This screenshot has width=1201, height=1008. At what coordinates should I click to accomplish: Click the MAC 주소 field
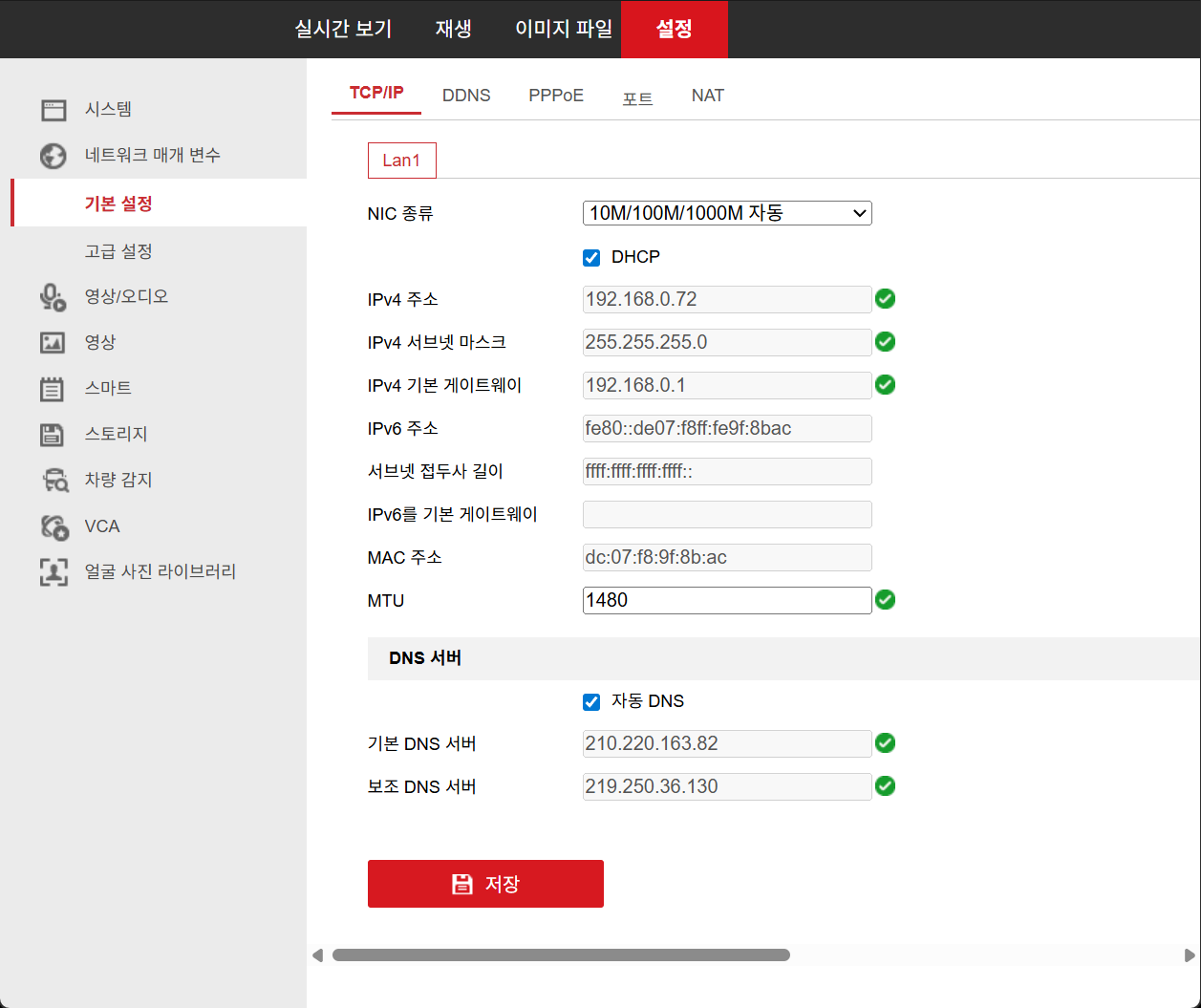pos(727,557)
